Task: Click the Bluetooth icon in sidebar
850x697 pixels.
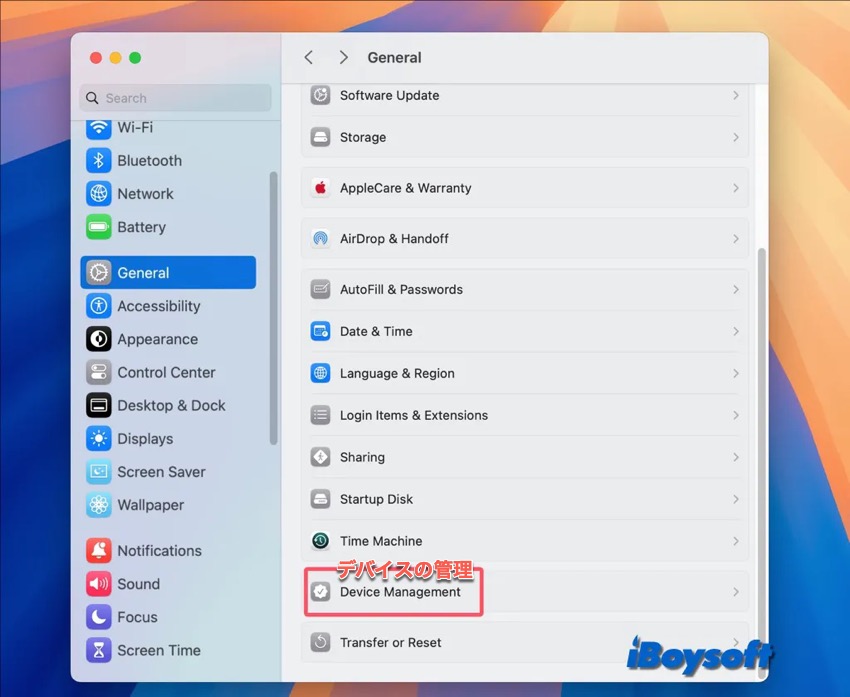Action: 98,161
